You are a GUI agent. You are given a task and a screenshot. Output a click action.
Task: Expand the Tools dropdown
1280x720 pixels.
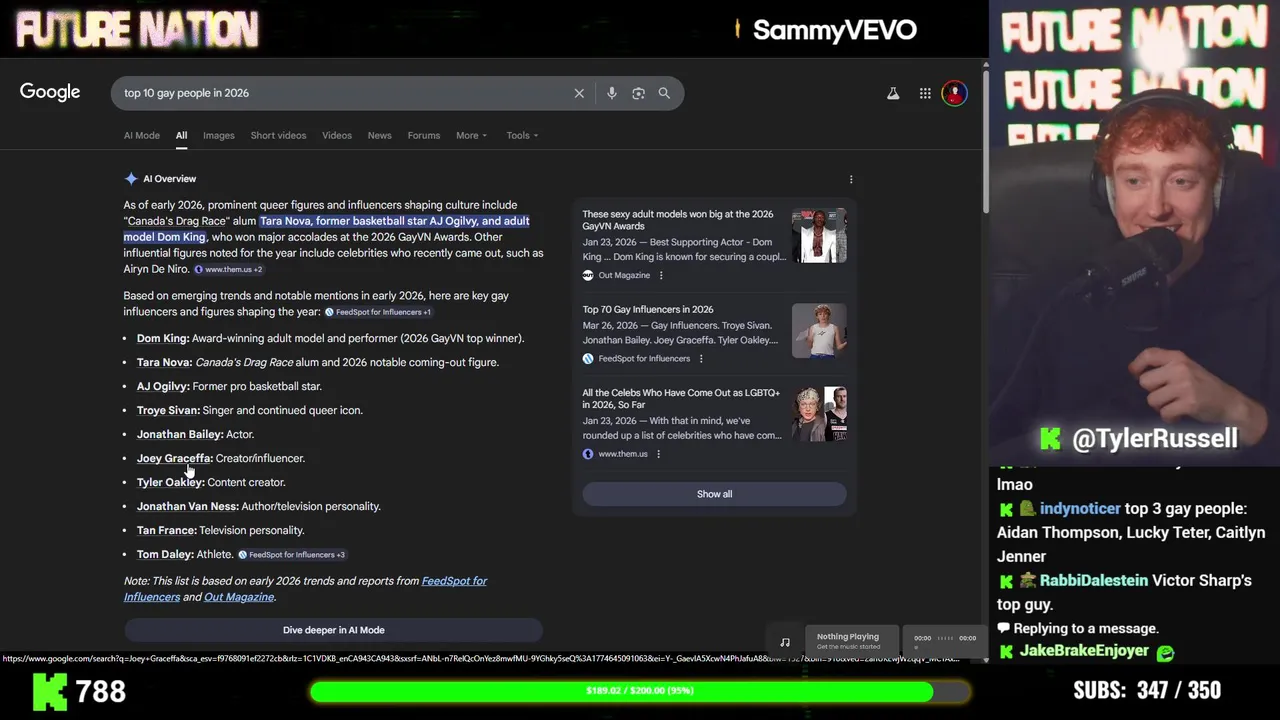pos(522,135)
